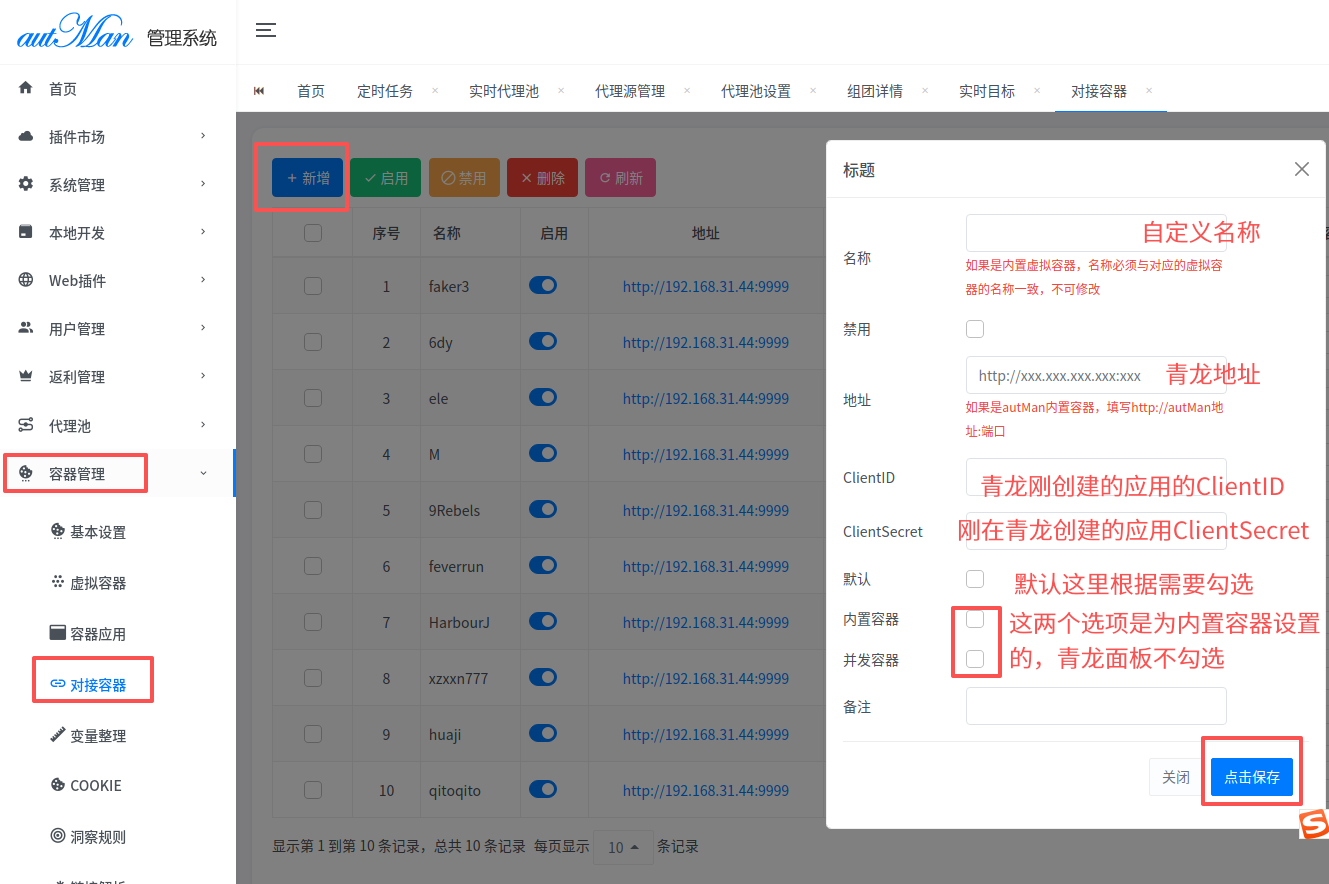This screenshot has width=1329, height=884.
Task: Open the rows-per-page dropdown
Action: 623,847
